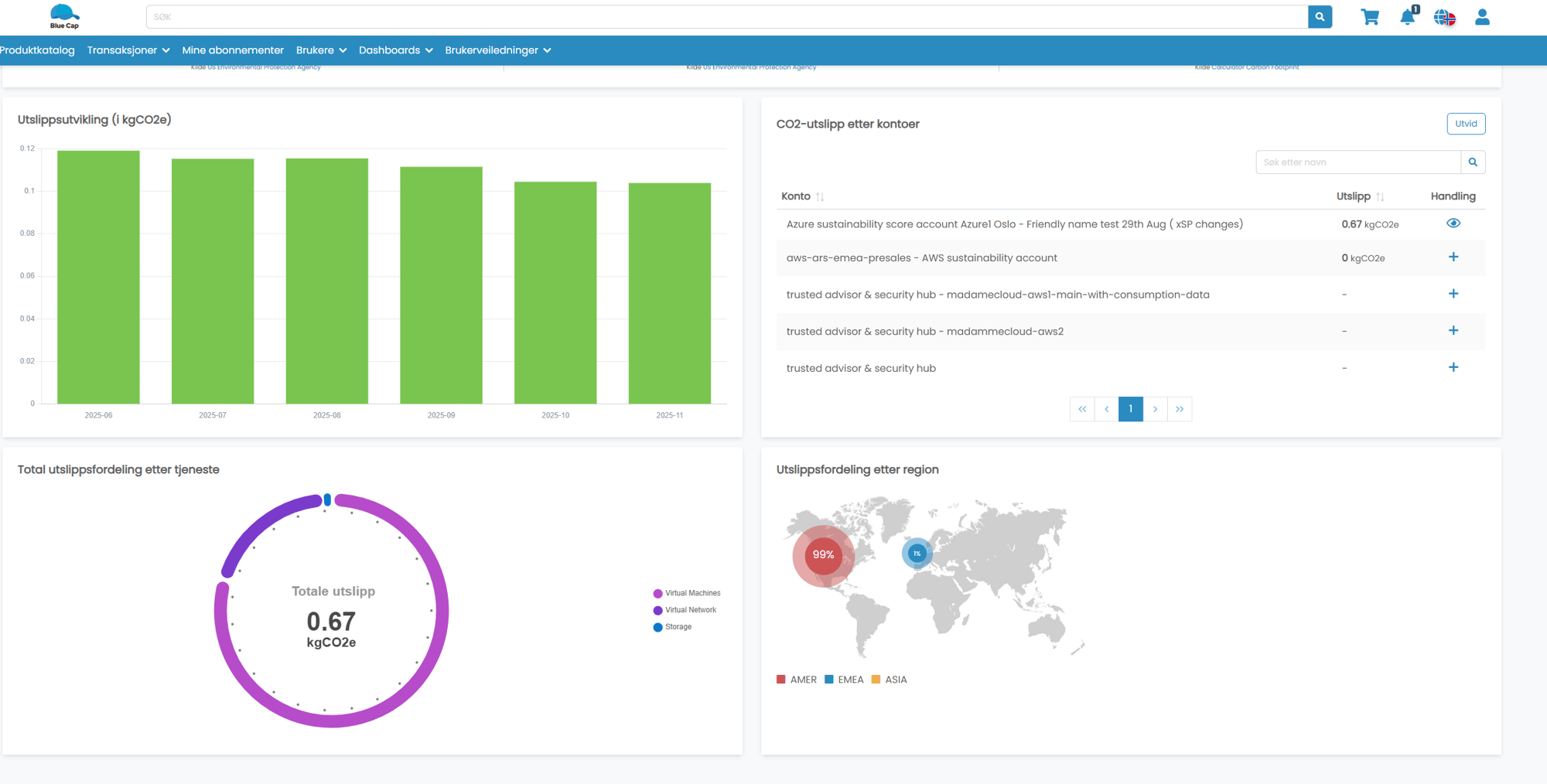Toggle eye icon for Azure sustainability account
The width and height of the screenshot is (1547, 784).
[x=1453, y=223]
